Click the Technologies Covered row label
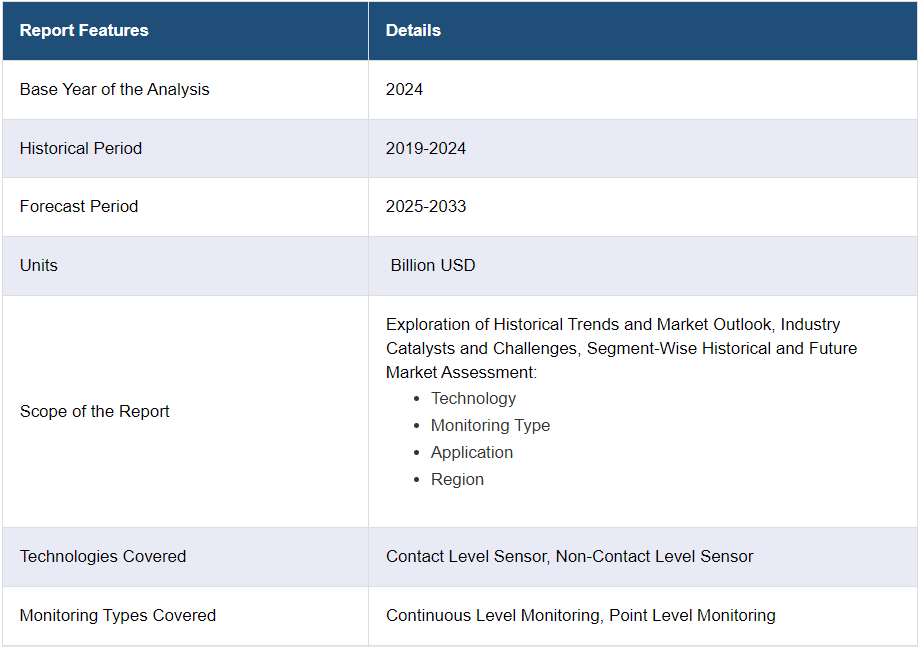The image size is (919, 647). pyautogui.click(x=103, y=556)
